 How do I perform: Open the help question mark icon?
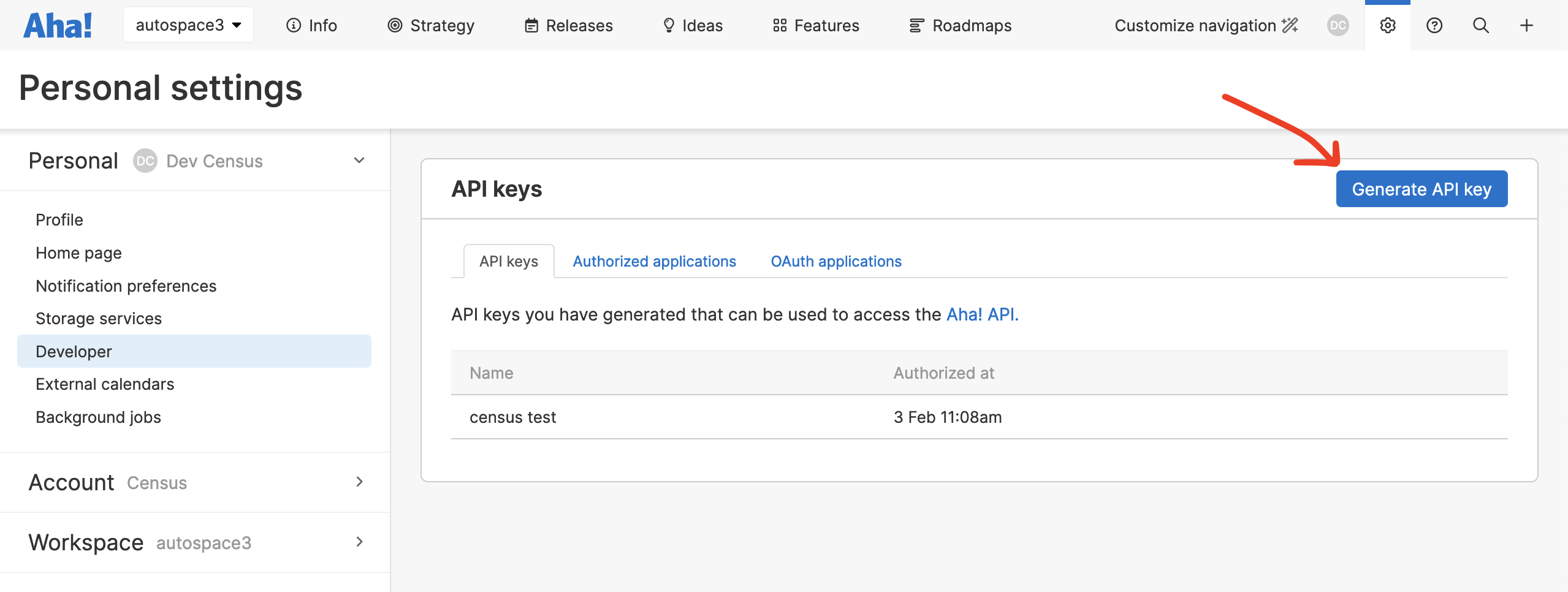1434,26
